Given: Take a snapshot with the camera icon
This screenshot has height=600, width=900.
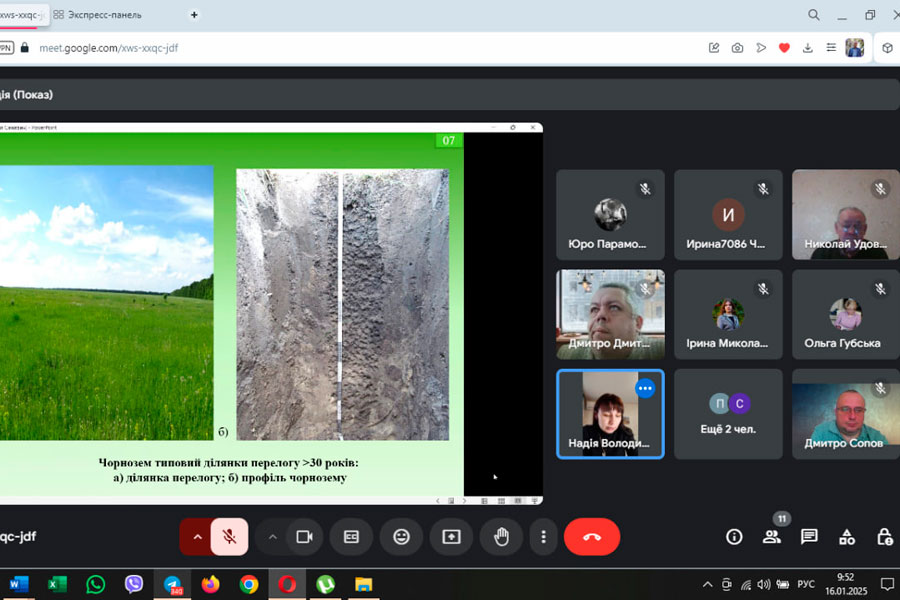Looking at the screenshot, I should tap(738, 48).
